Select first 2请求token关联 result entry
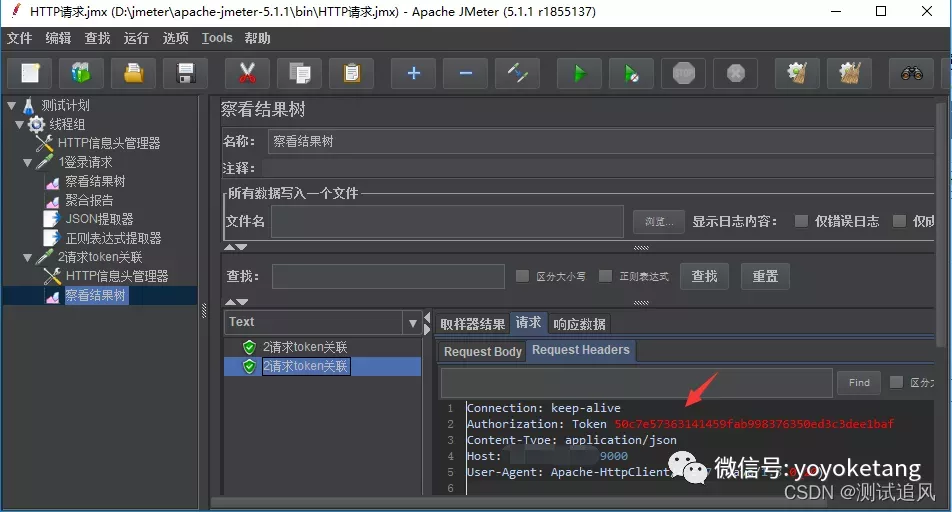Image resolution: width=952 pixels, height=512 pixels. 305,347
